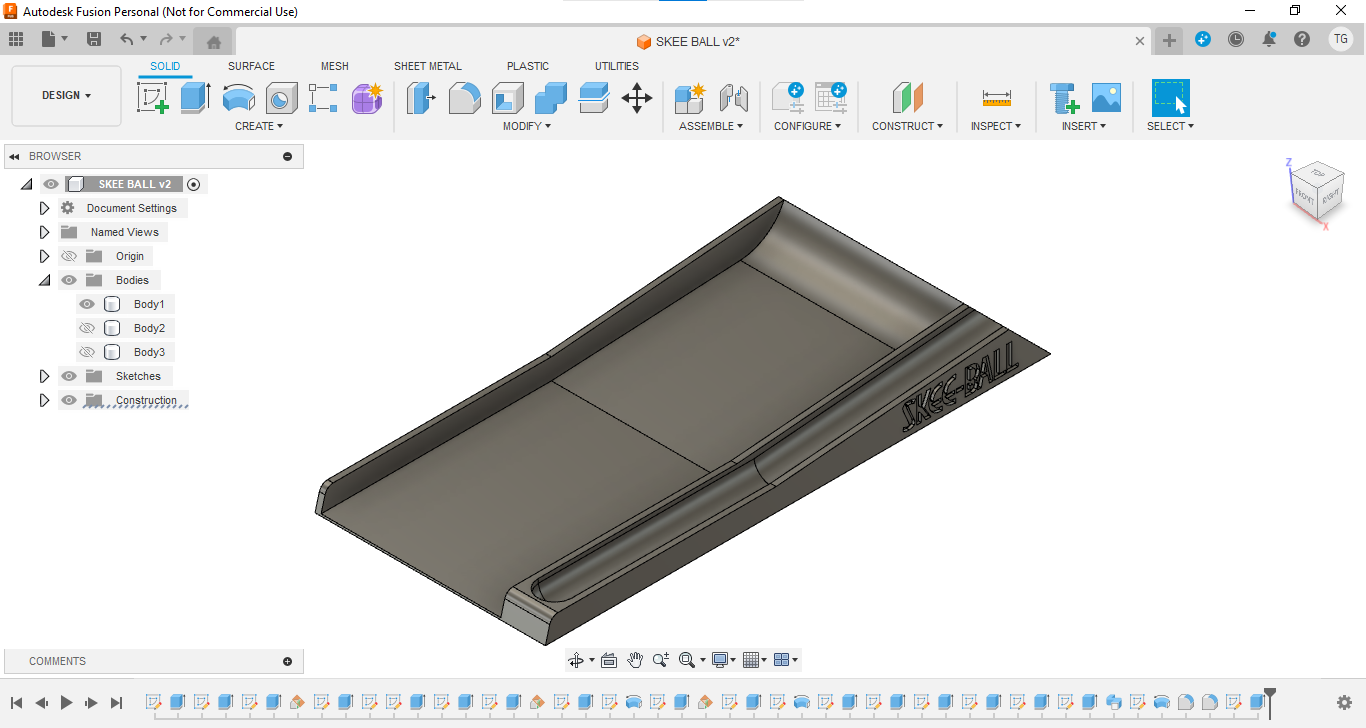Open the CREATE dropdown menu

pyautogui.click(x=259, y=126)
